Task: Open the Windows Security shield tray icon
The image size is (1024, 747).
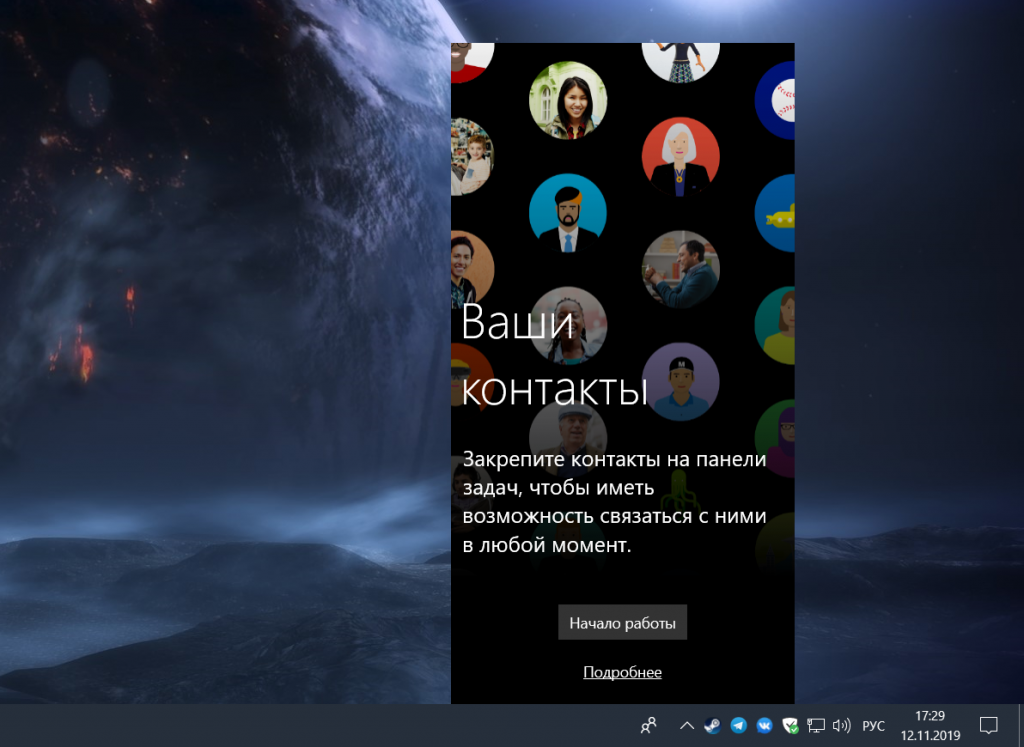Action: [790, 725]
